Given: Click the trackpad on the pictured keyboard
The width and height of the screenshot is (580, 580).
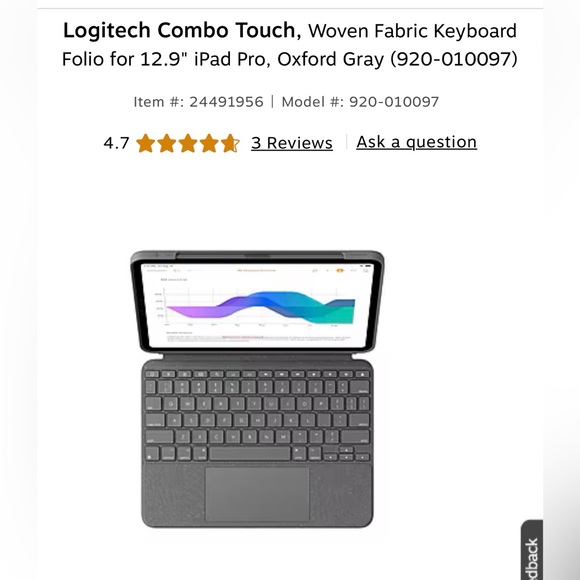Looking at the screenshot, I should [257, 494].
